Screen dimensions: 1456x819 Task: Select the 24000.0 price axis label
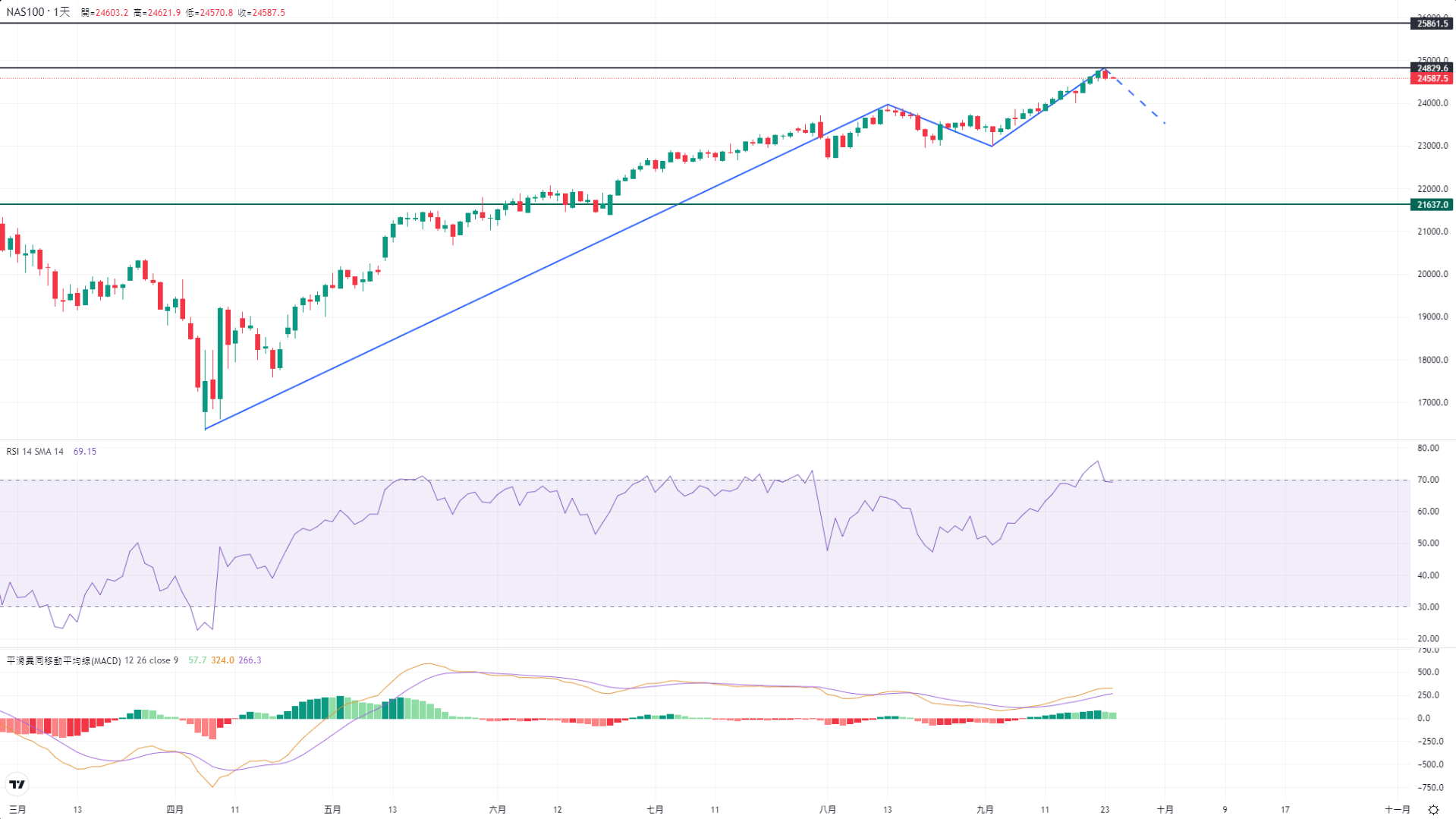pyautogui.click(x=1432, y=103)
